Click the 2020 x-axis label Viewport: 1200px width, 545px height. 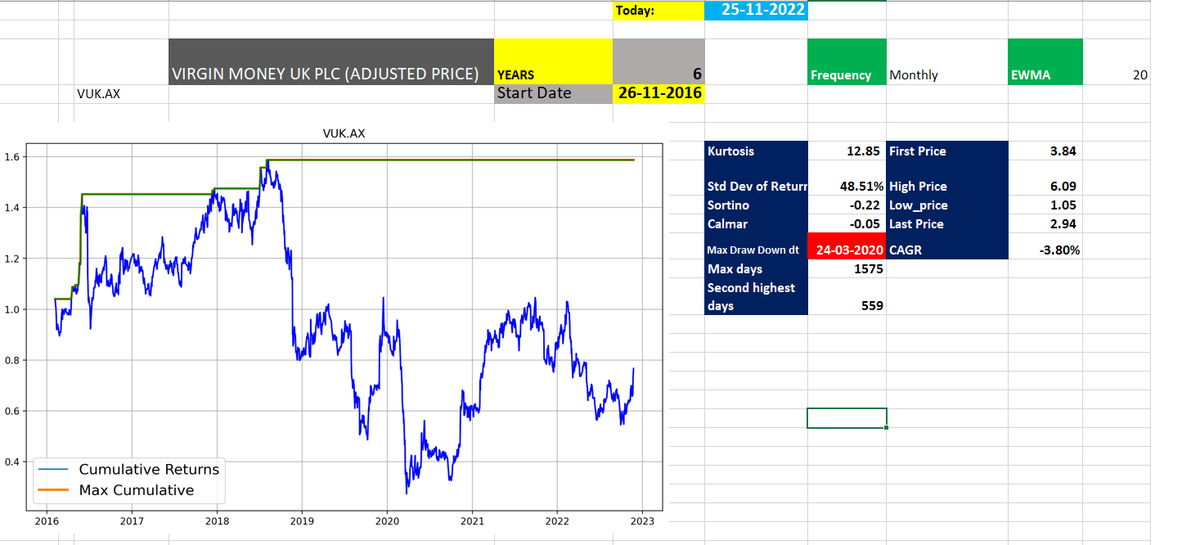click(387, 521)
